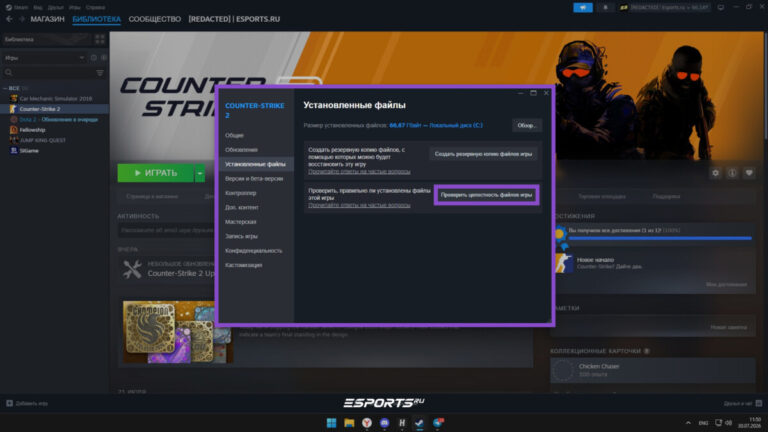768x432 pixels.
Task: Go back with the left arrow navigation icon
Action: (x=9, y=19)
